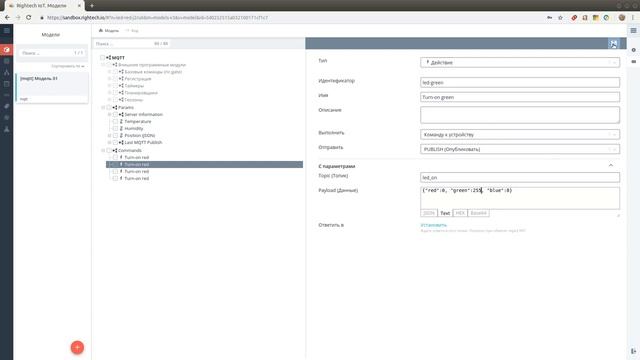Click the sidebar icon directly below Models

[x=7, y=61]
